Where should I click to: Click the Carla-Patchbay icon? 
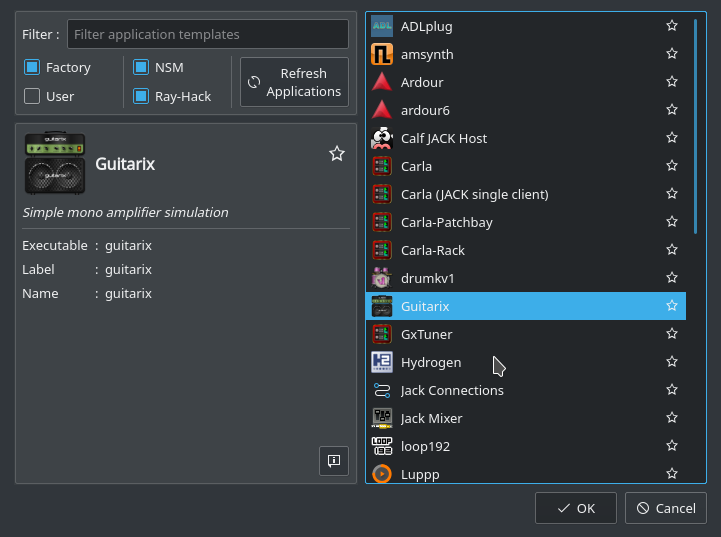click(x=382, y=223)
